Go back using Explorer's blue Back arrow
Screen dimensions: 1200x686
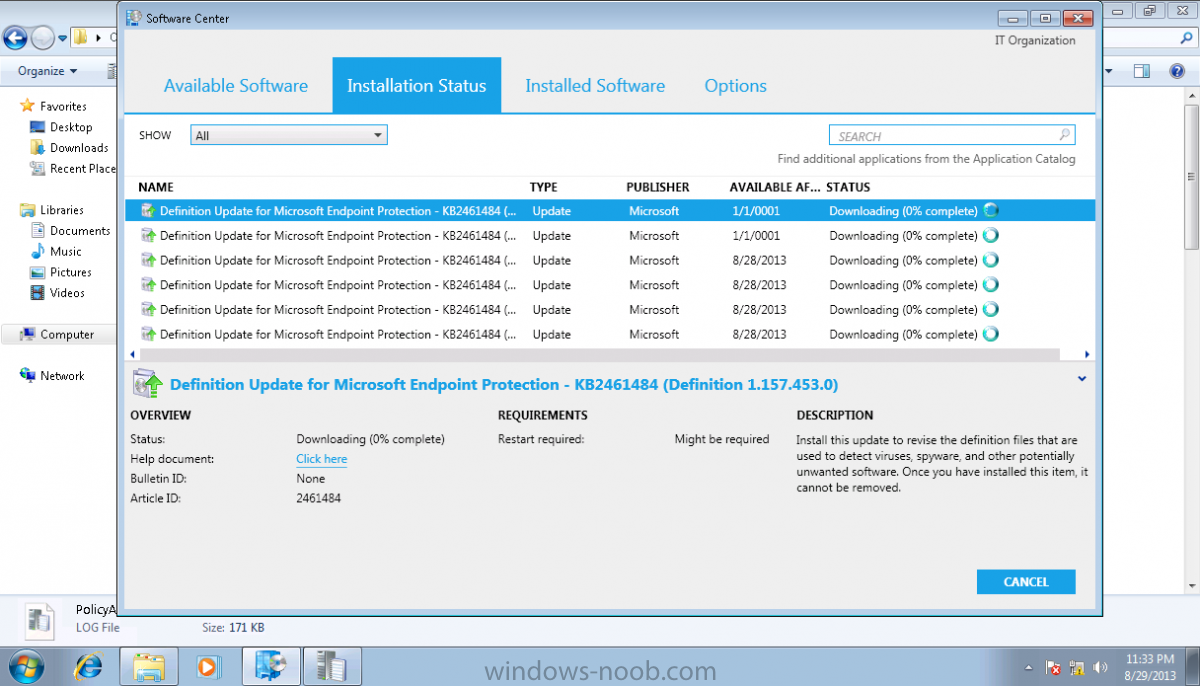pyautogui.click(x=15, y=38)
